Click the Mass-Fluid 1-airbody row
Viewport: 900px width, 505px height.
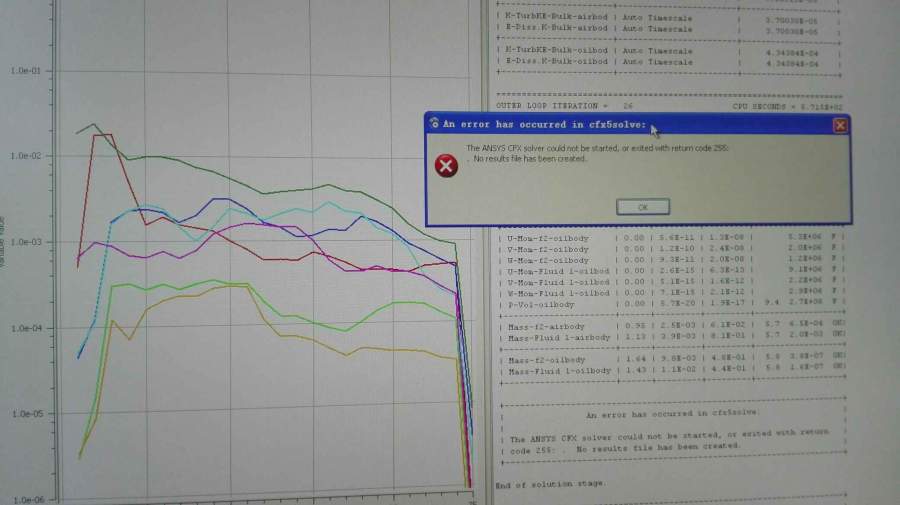click(x=672, y=337)
